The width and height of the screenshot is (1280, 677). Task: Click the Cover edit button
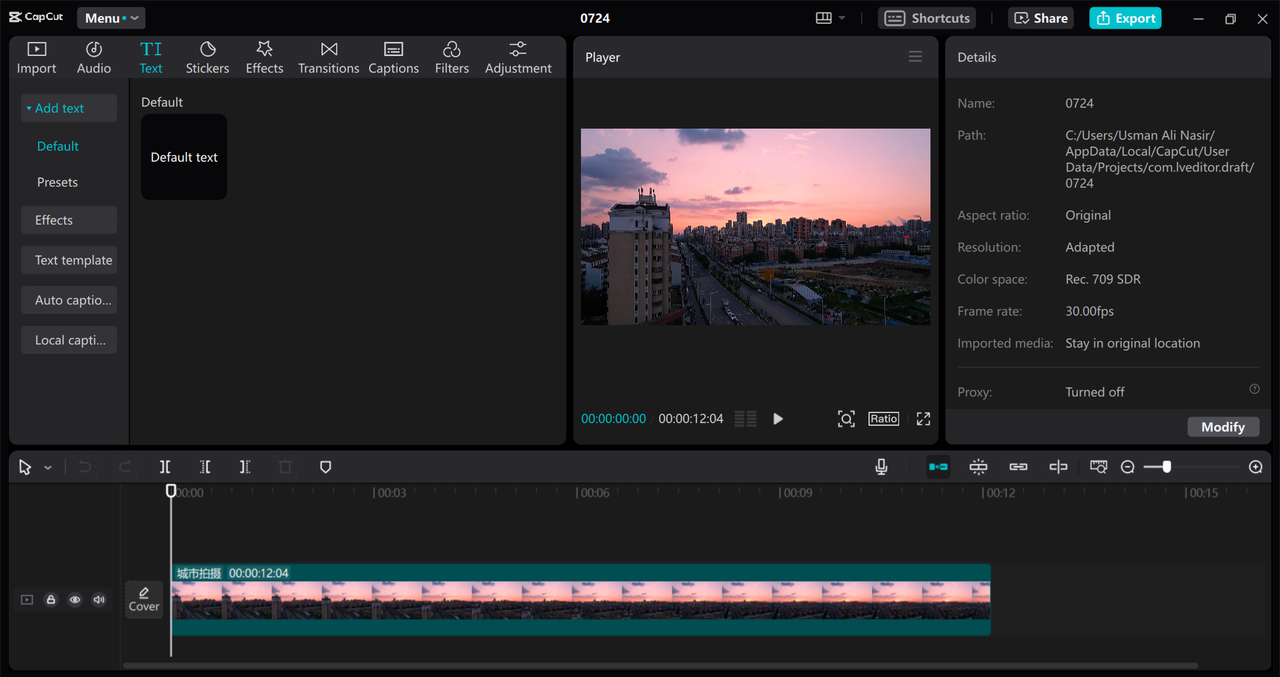[144, 599]
